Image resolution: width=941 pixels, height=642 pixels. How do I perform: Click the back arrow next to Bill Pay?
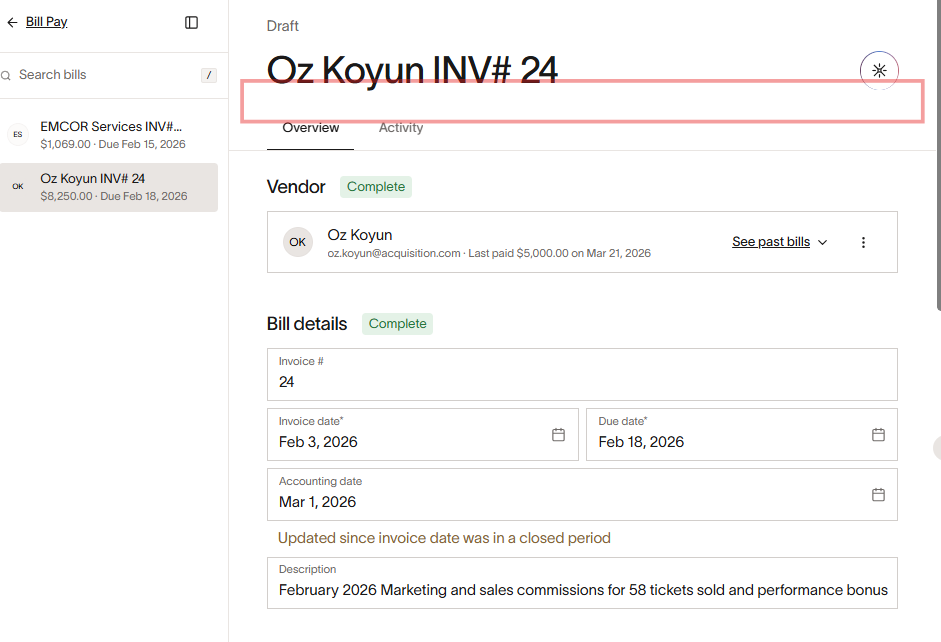pyautogui.click(x=12, y=22)
